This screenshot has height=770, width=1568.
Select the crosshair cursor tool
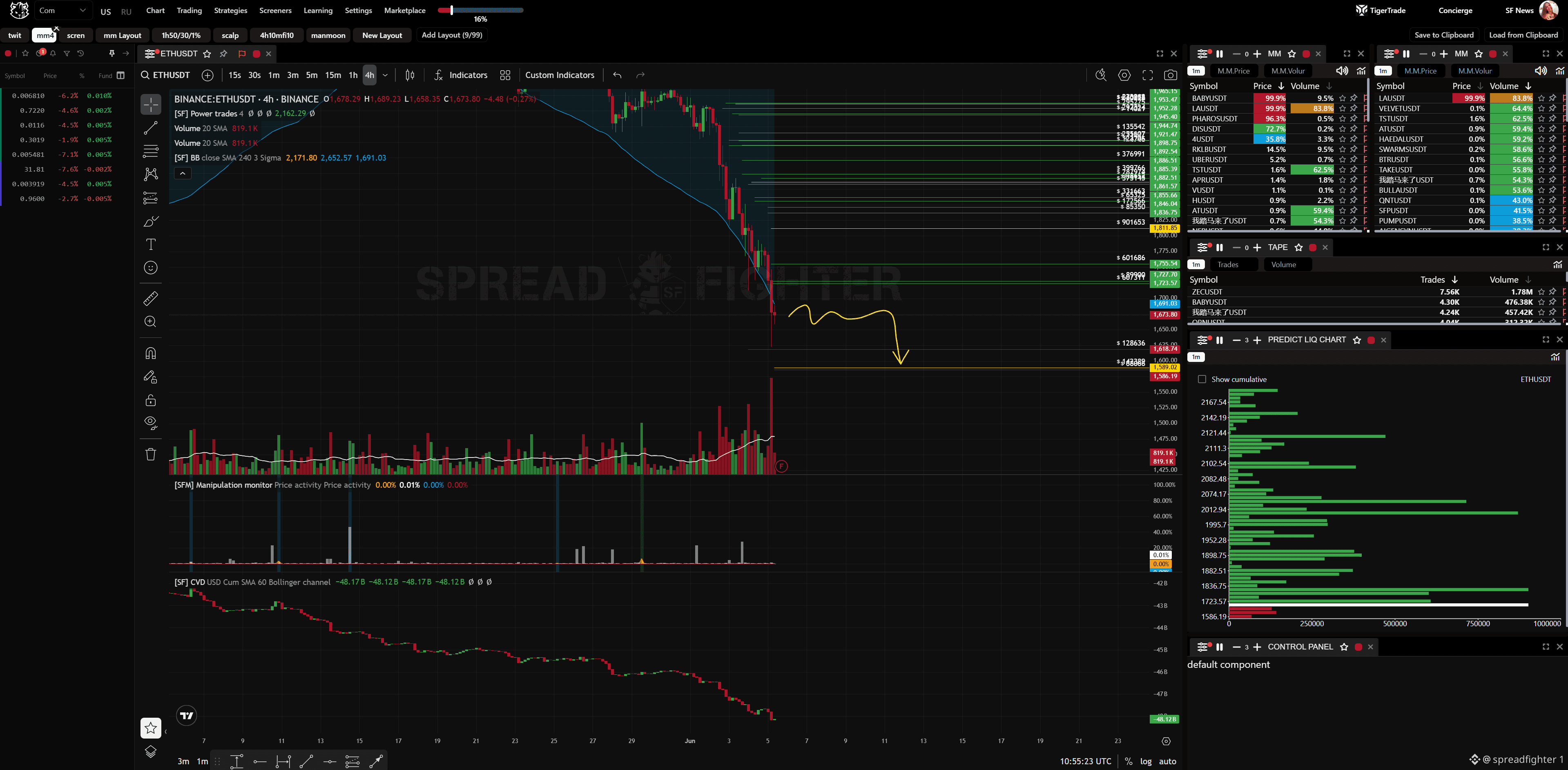tap(150, 105)
